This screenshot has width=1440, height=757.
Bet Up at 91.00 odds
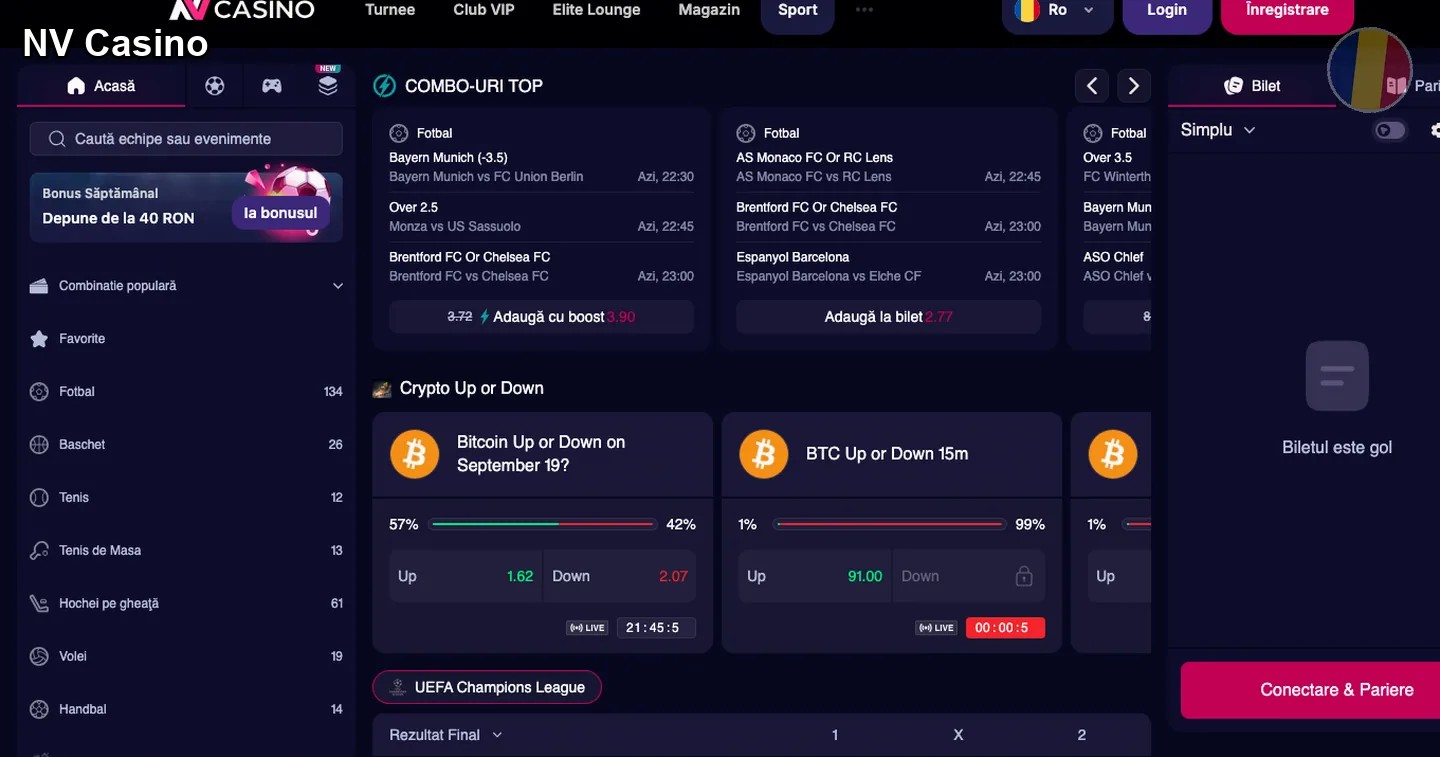[814, 576]
